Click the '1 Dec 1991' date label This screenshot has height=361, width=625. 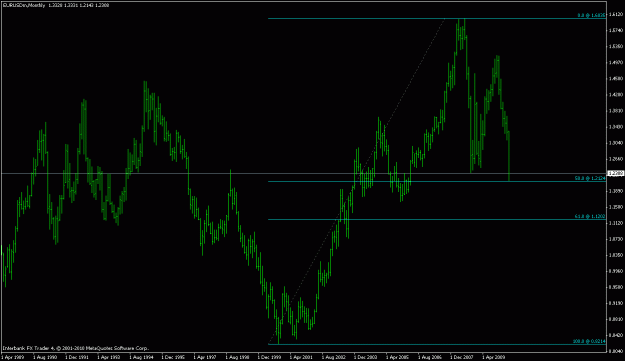77,357
